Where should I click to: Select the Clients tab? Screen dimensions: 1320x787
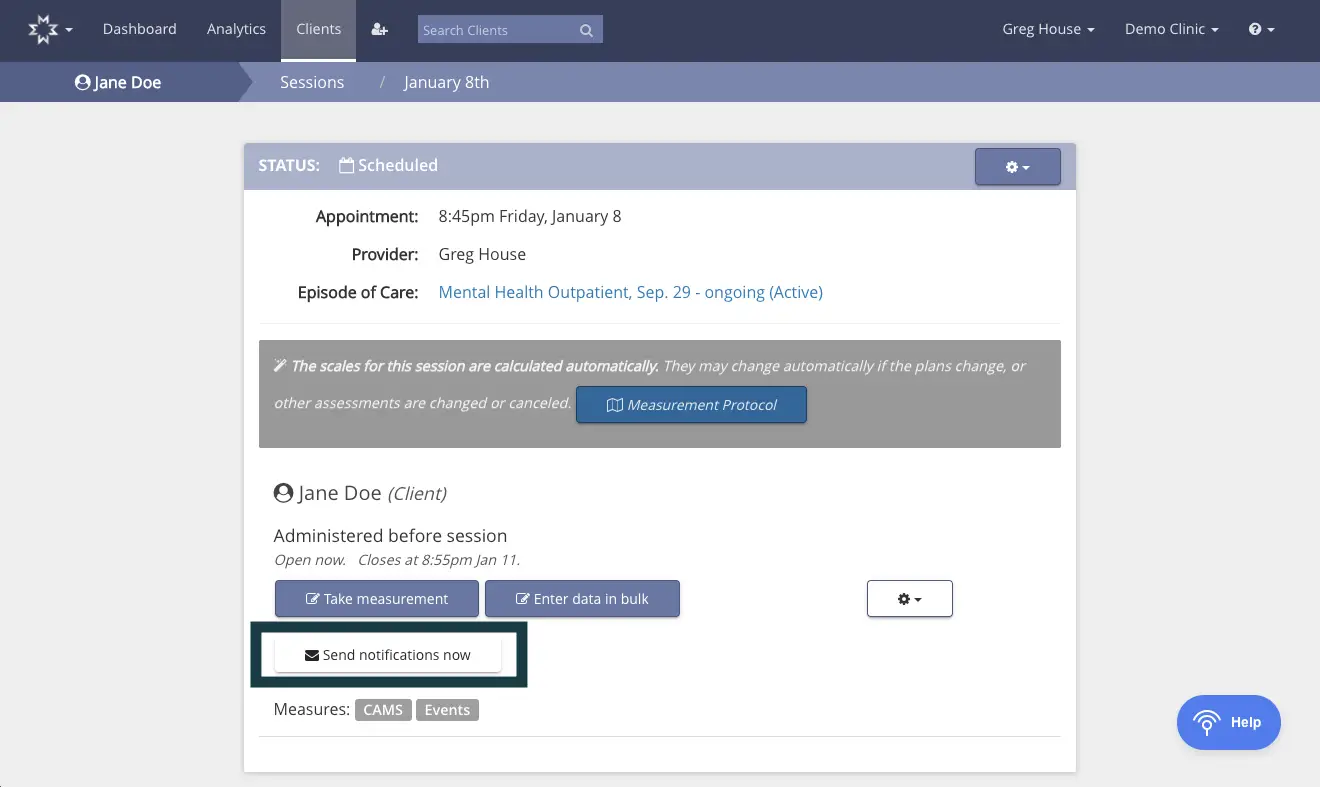[318, 29]
